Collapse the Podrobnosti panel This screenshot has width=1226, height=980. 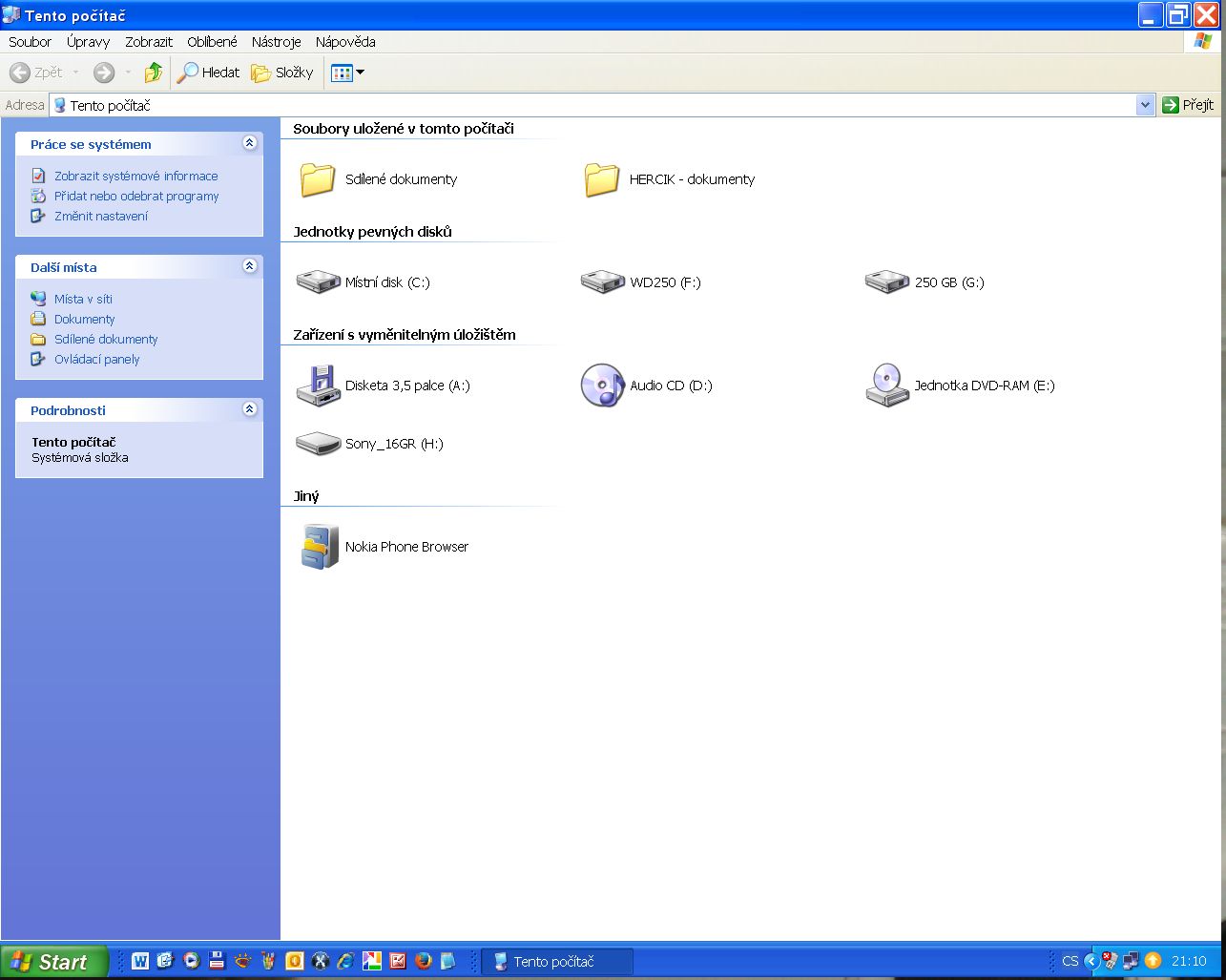tap(250, 409)
